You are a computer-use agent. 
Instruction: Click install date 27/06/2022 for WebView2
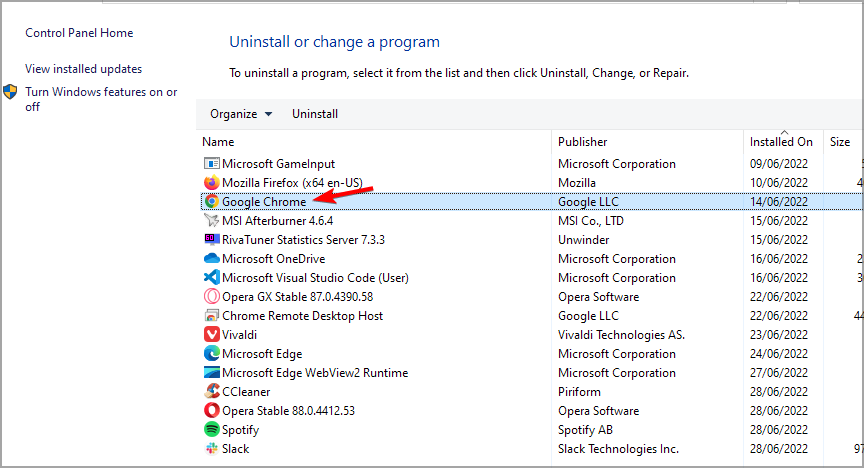[779, 373]
